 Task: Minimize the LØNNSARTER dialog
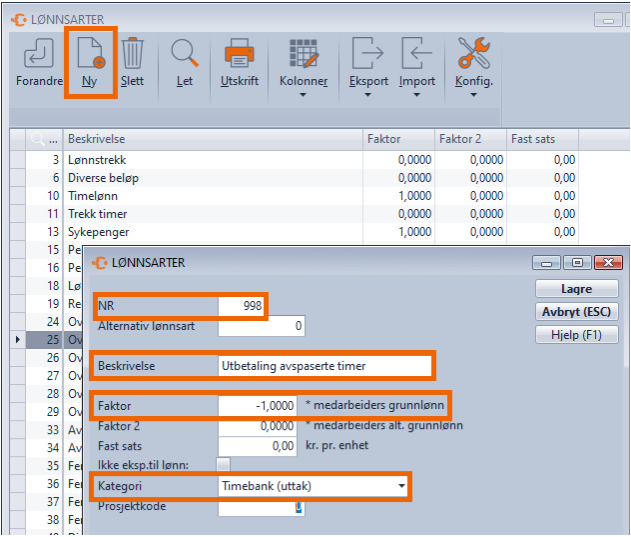tap(546, 263)
